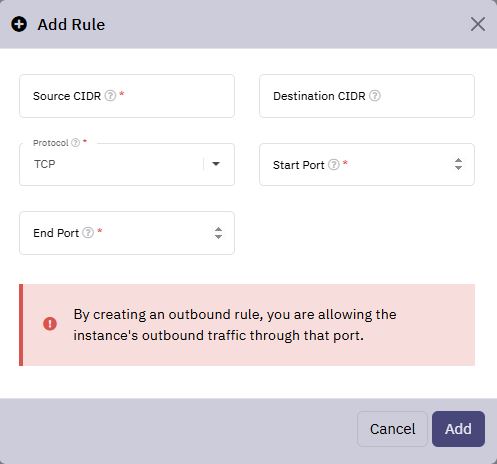Click the plus icon beside Add Rule title
Viewport: 497px width, 464px height.
click(x=19, y=24)
